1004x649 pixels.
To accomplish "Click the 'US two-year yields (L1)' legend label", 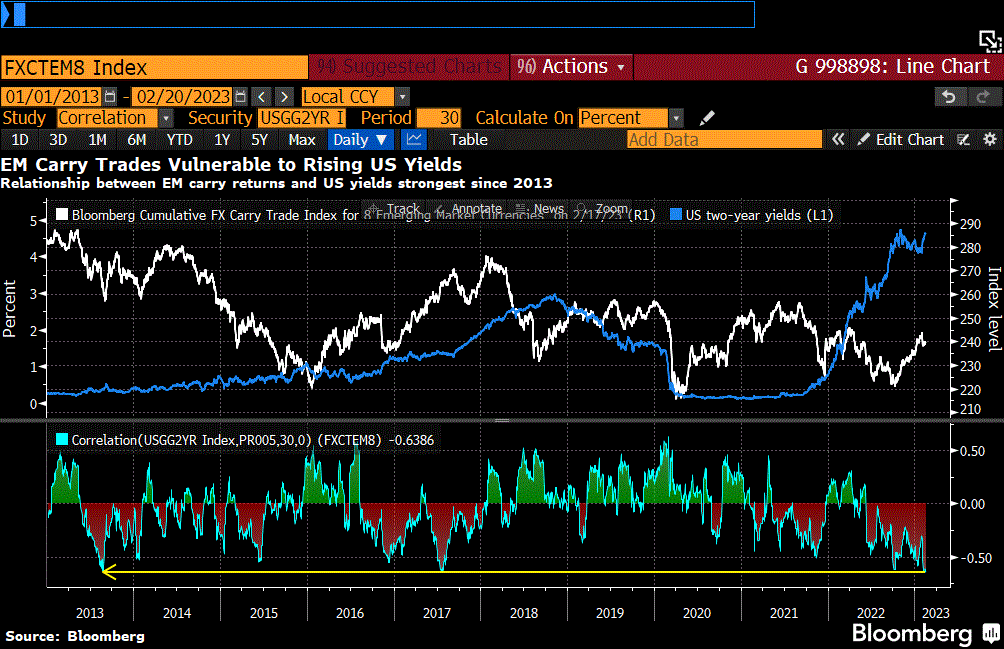I will [759, 215].
